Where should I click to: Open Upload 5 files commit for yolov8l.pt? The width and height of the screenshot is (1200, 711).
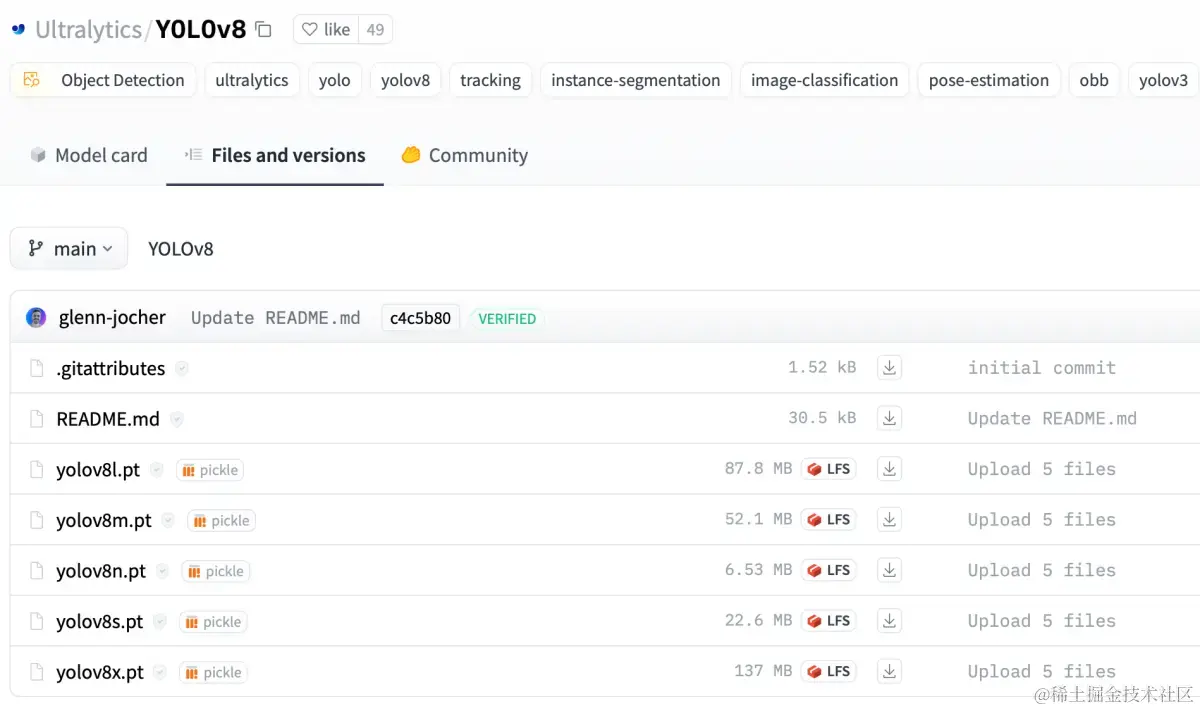1042,469
